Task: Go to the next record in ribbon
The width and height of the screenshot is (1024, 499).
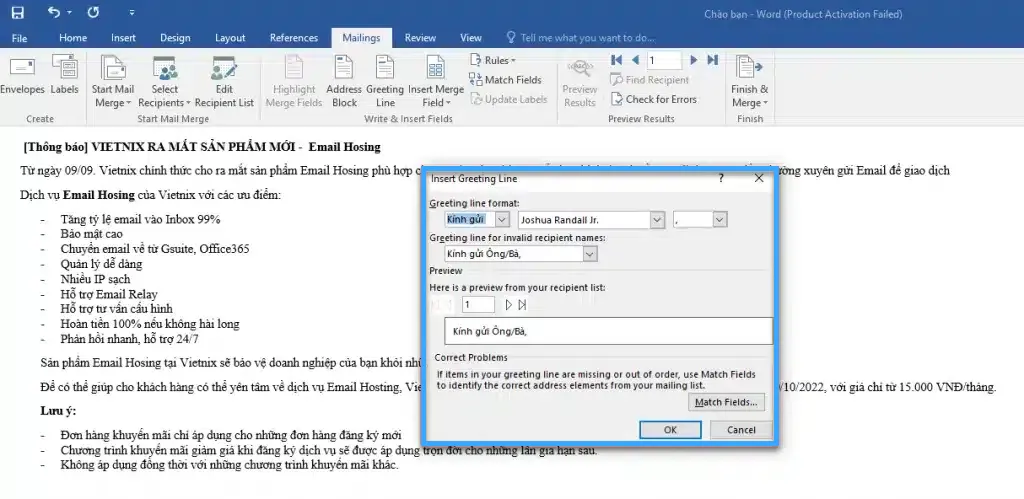Action: 694,60
